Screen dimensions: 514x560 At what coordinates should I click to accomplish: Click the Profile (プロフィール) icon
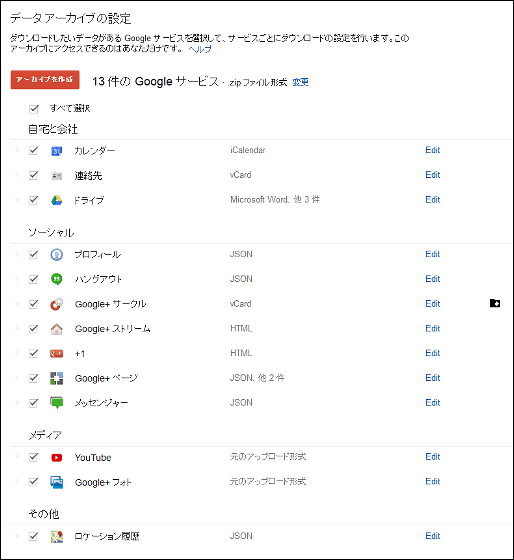56,255
